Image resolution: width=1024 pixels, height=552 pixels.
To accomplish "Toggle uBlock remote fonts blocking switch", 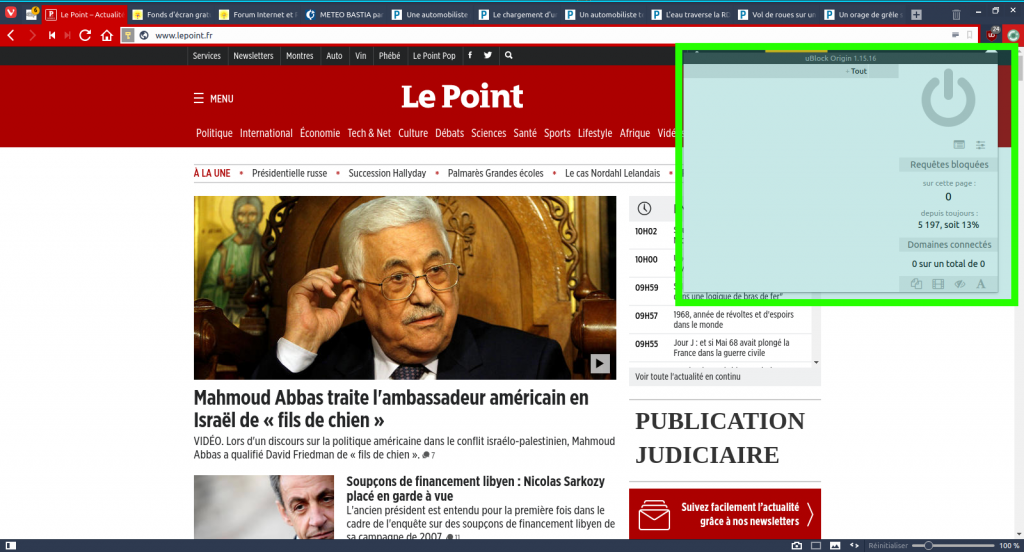I will pyautogui.click(x=980, y=284).
